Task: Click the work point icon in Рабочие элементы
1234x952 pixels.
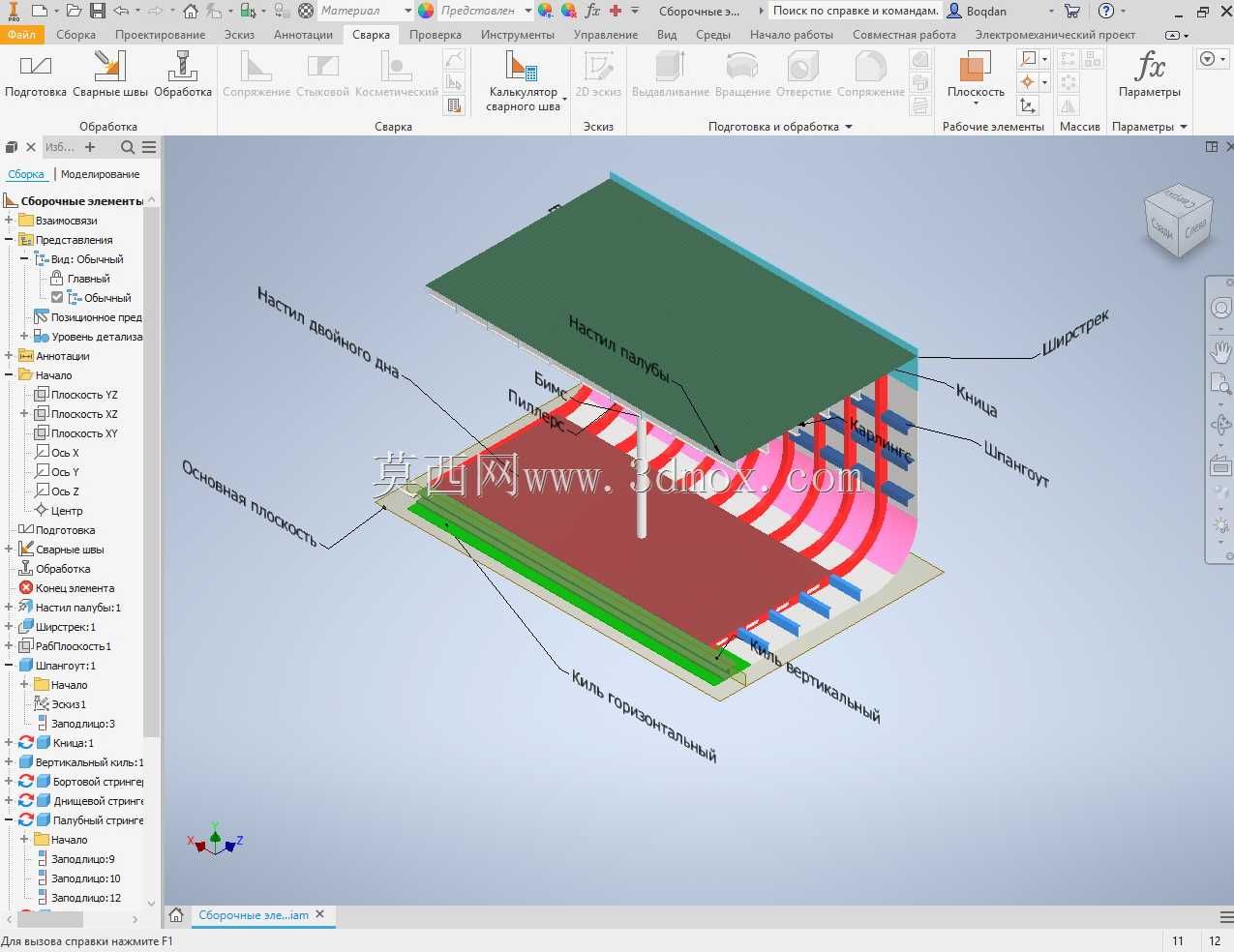Action: (1028, 82)
